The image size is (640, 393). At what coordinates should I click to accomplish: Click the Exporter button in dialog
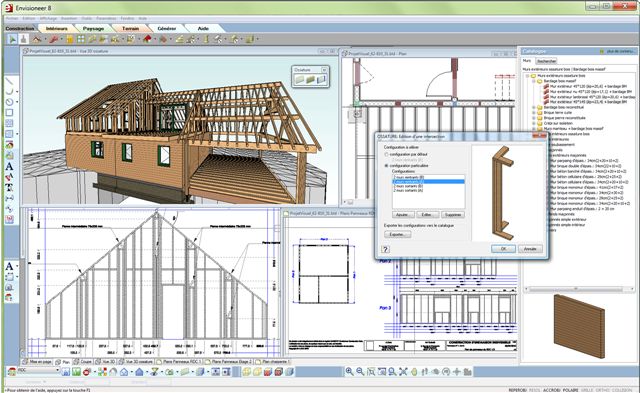click(x=397, y=234)
